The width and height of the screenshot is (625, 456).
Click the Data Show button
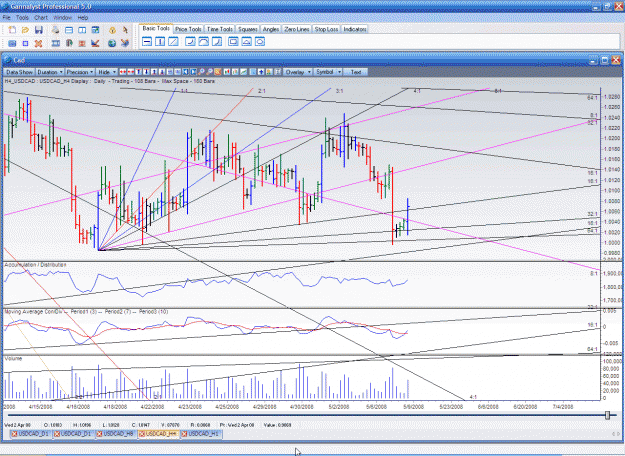[x=19, y=72]
